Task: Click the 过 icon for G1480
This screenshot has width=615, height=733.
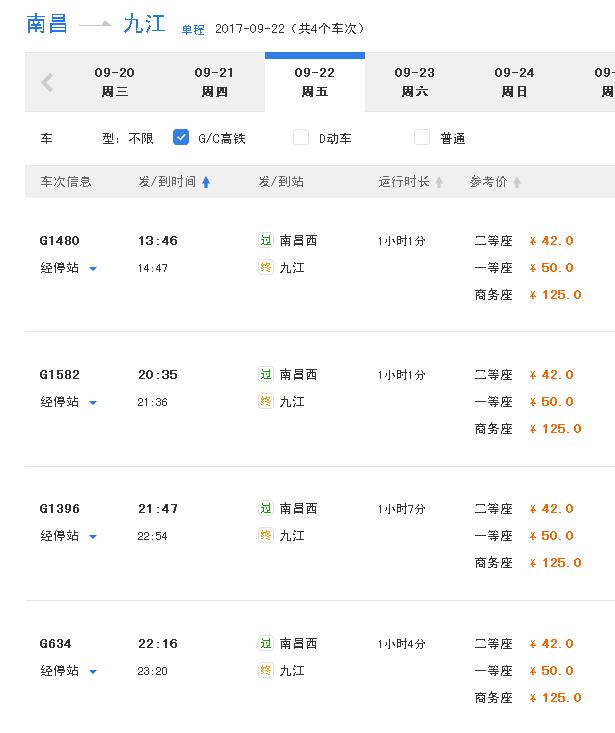Action: point(266,240)
